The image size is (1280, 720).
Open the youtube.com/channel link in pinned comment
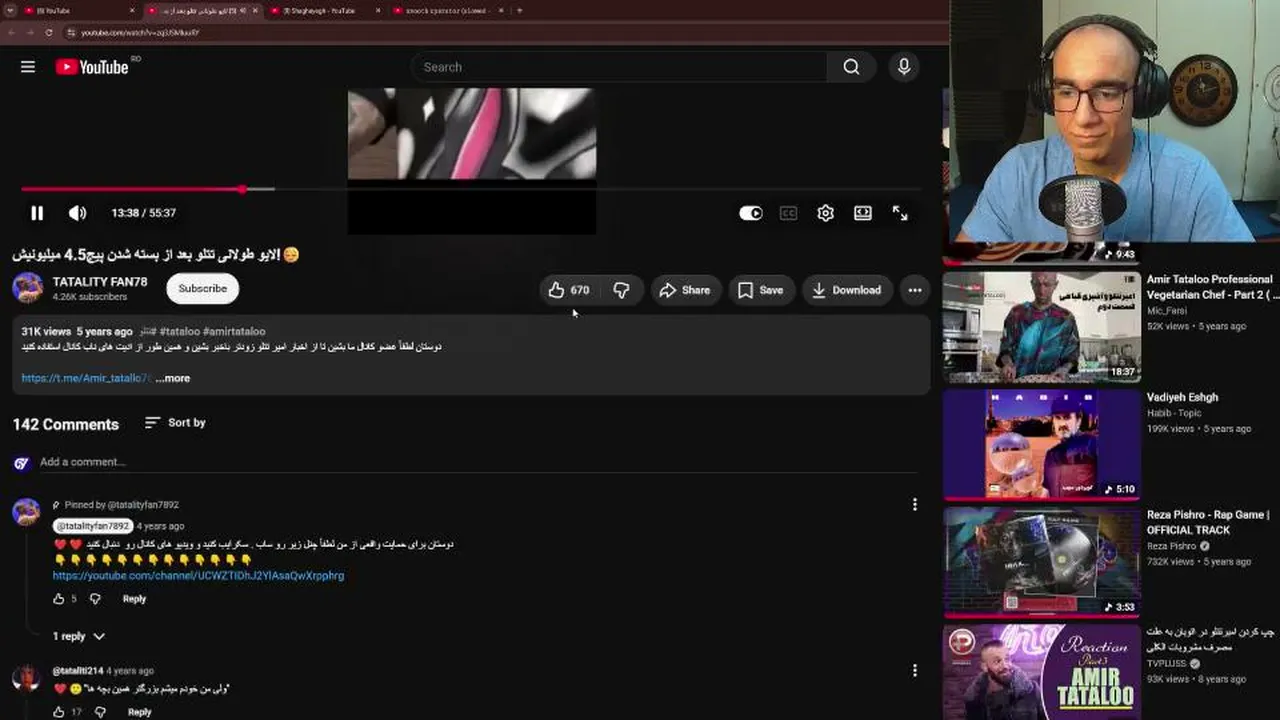coord(198,576)
